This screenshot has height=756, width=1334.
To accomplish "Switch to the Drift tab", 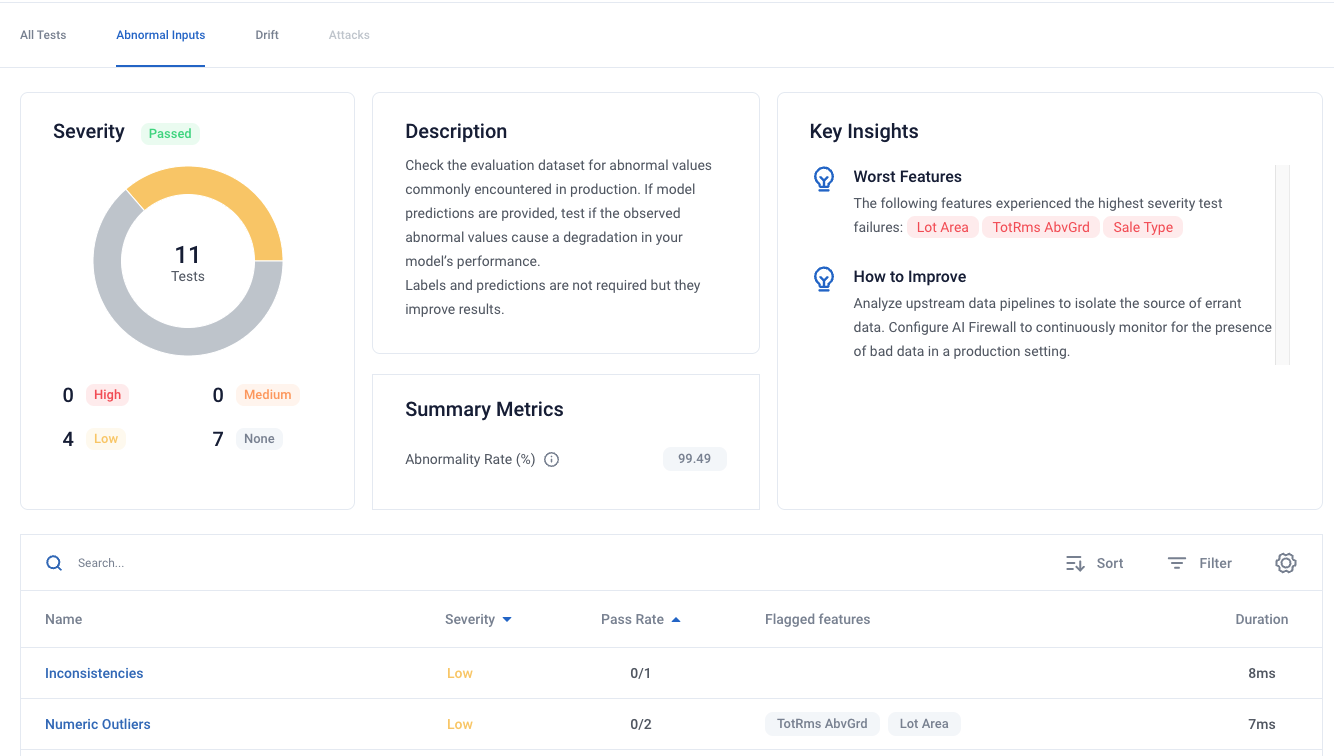I will 267,35.
